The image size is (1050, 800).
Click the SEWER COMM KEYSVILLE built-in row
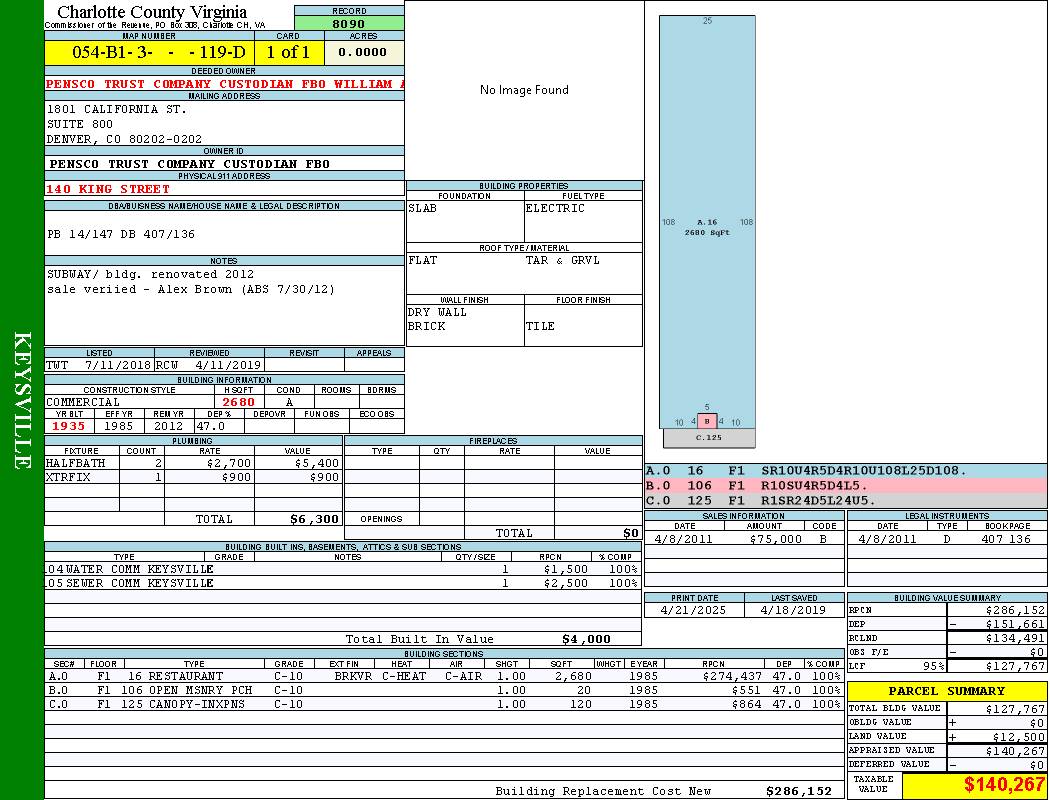(x=340, y=583)
